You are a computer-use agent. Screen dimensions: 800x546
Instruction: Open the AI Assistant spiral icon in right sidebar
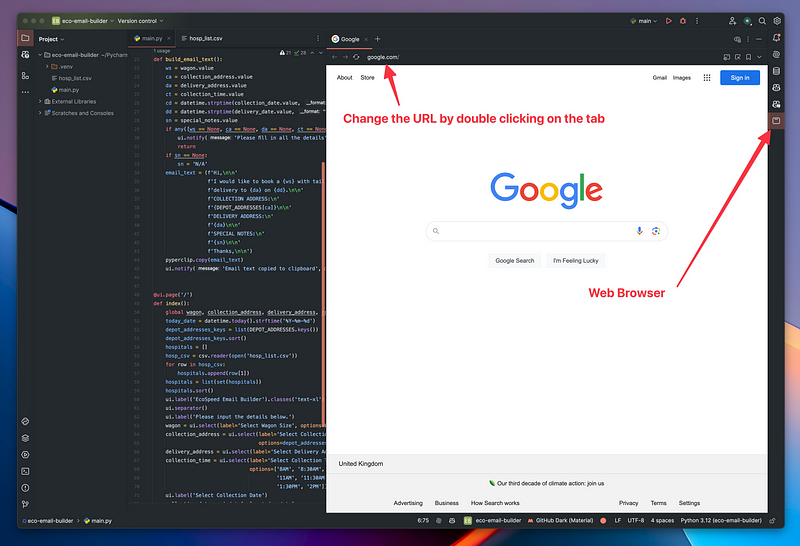tap(776, 55)
